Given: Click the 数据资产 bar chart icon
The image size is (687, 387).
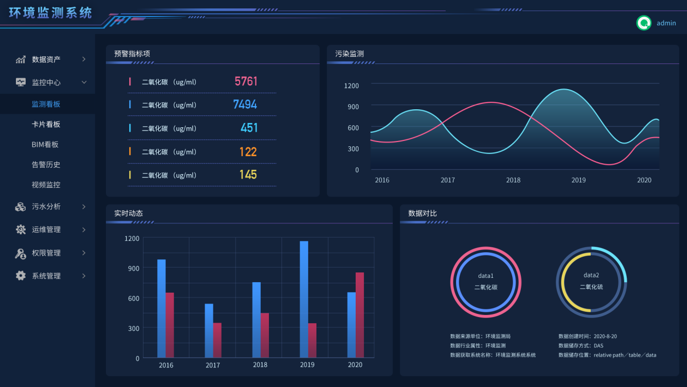Looking at the screenshot, I should (21, 59).
